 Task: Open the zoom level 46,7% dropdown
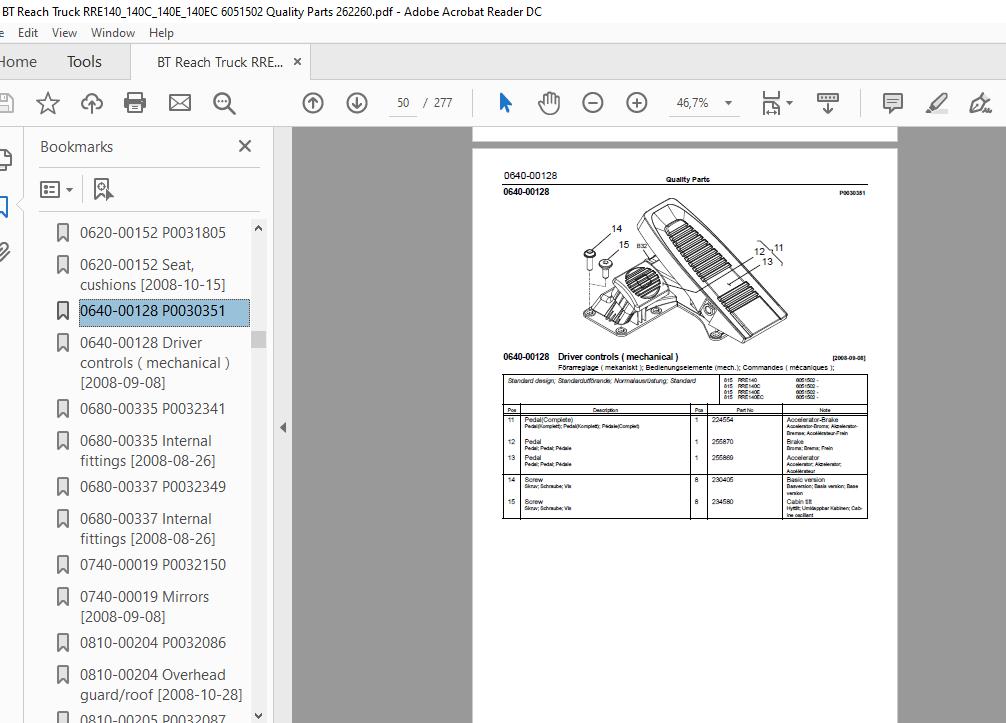point(728,103)
